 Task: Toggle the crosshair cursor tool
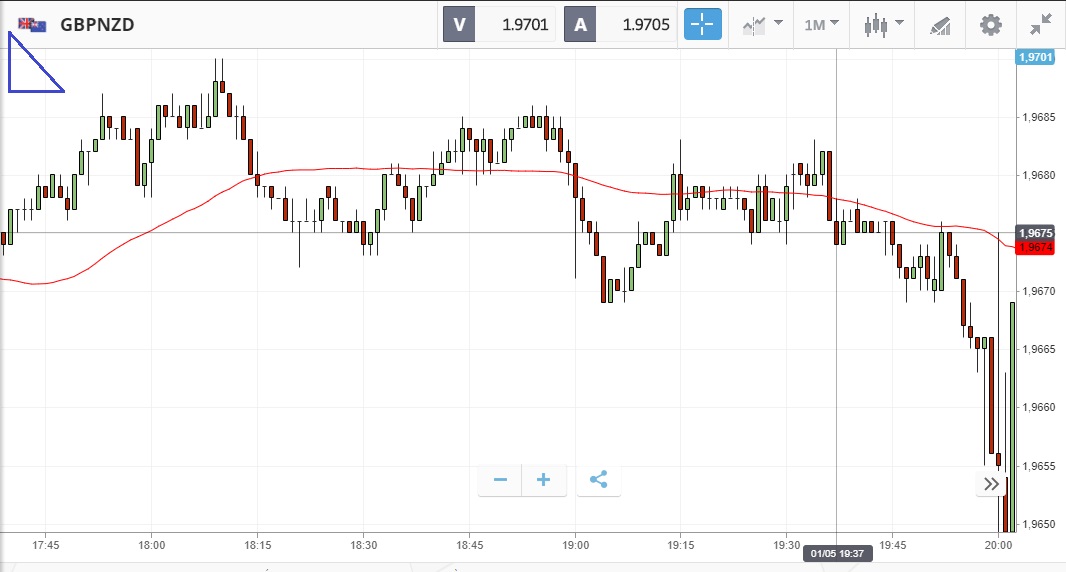(x=702, y=24)
